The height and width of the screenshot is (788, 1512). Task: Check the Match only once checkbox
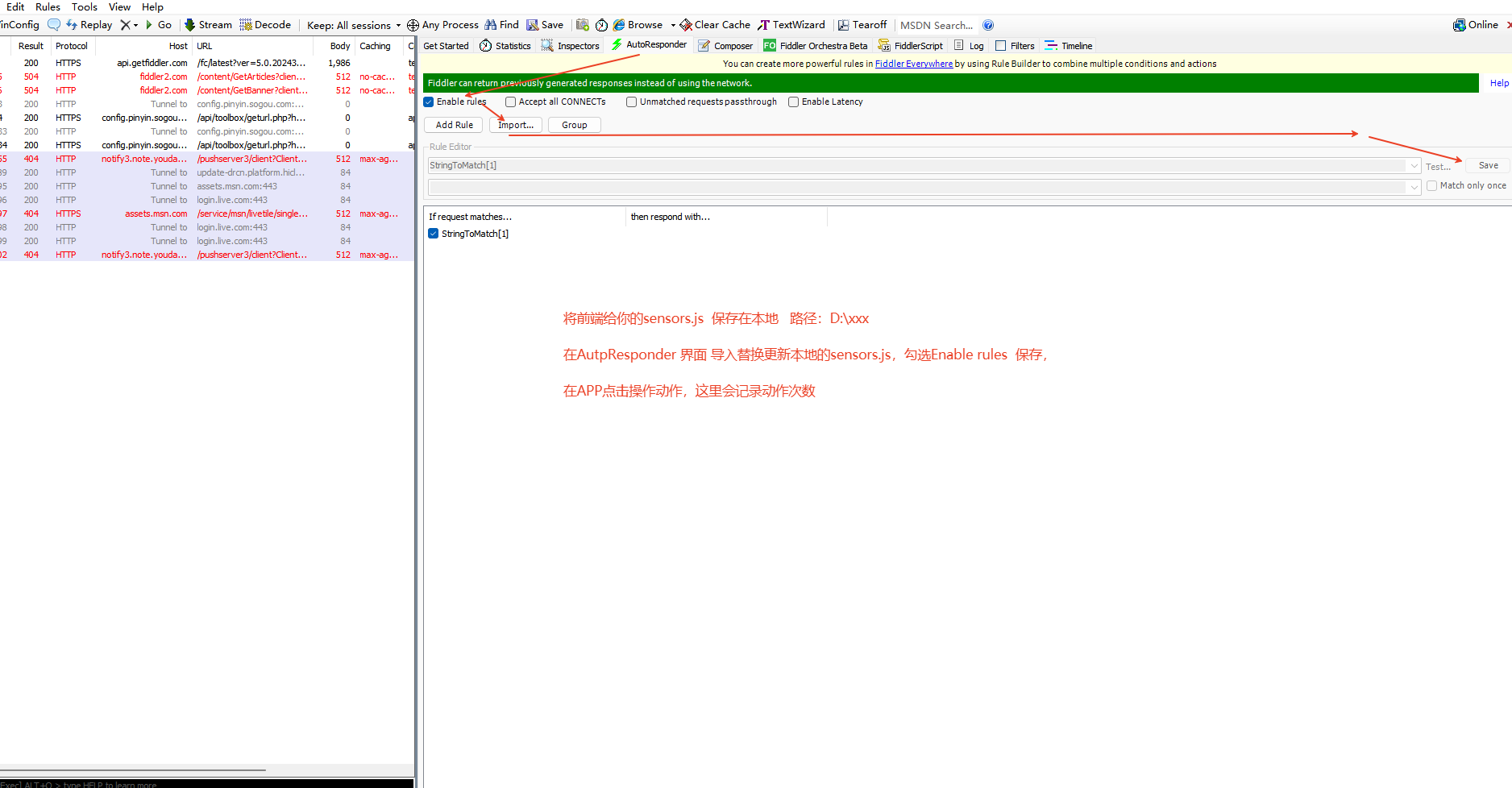click(1432, 186)
